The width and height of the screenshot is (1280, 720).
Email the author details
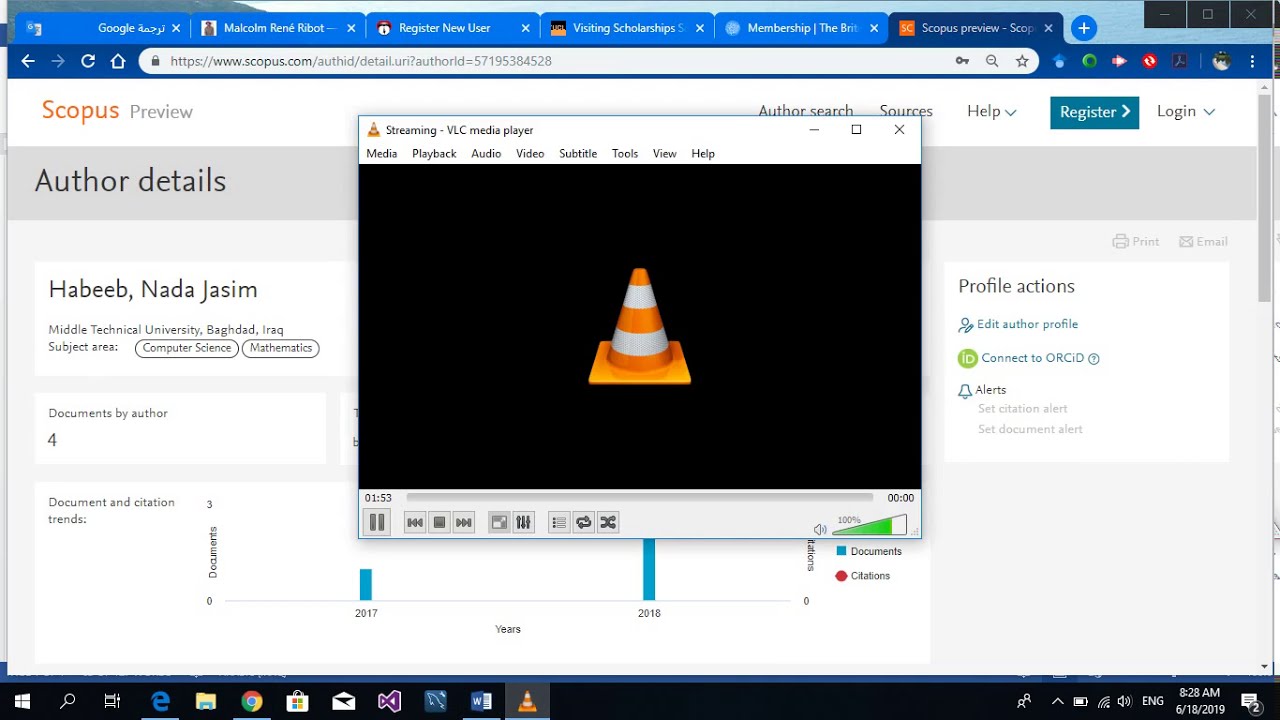pyautogui.click(x=1203, y=241)
